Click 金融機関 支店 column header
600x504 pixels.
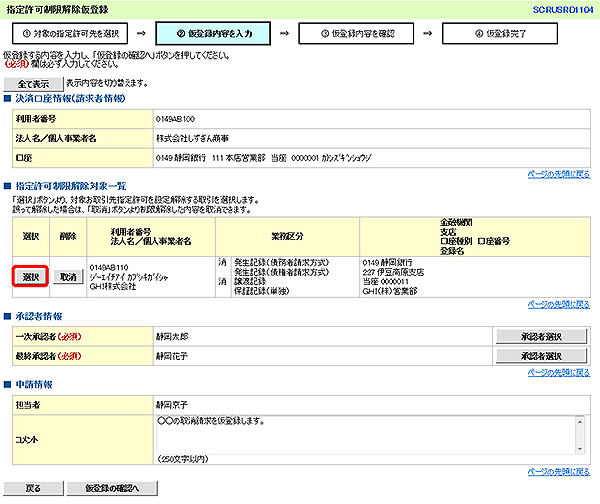[475, 237]
